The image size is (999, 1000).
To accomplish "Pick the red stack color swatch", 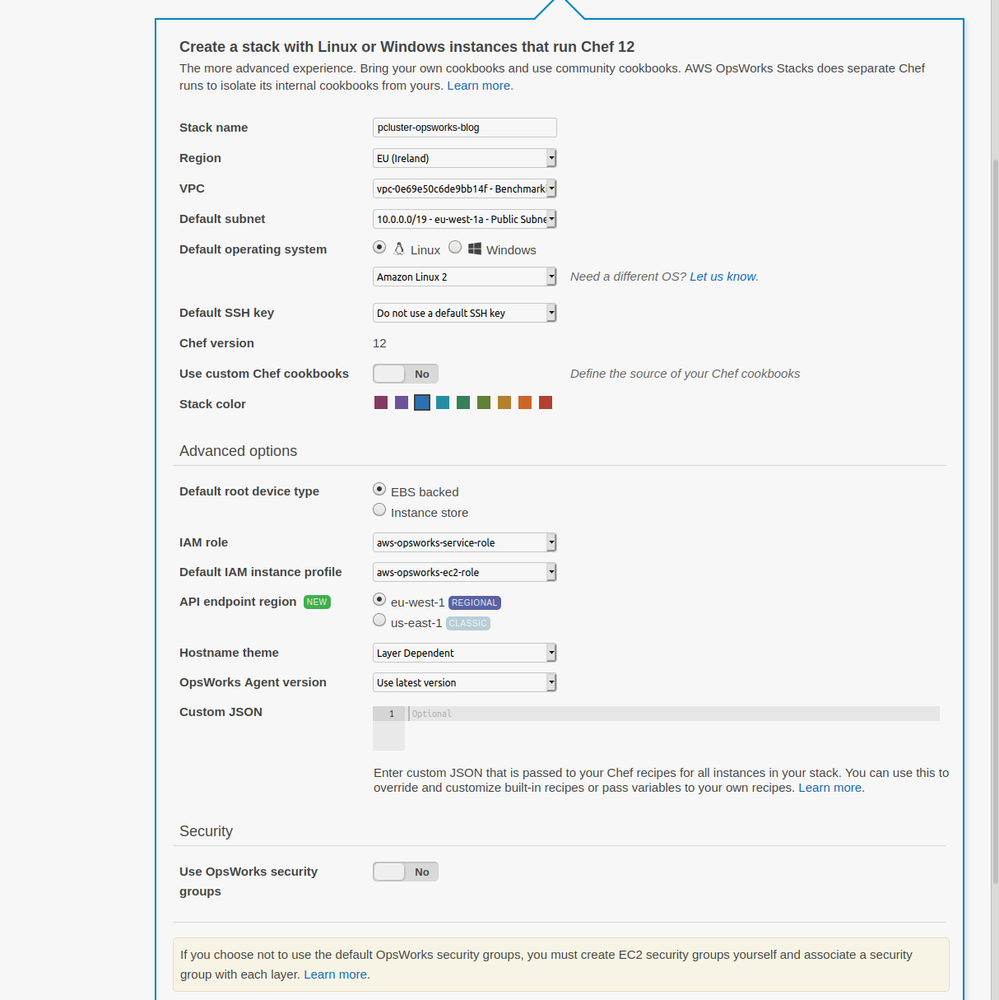I will coord(545,402).
